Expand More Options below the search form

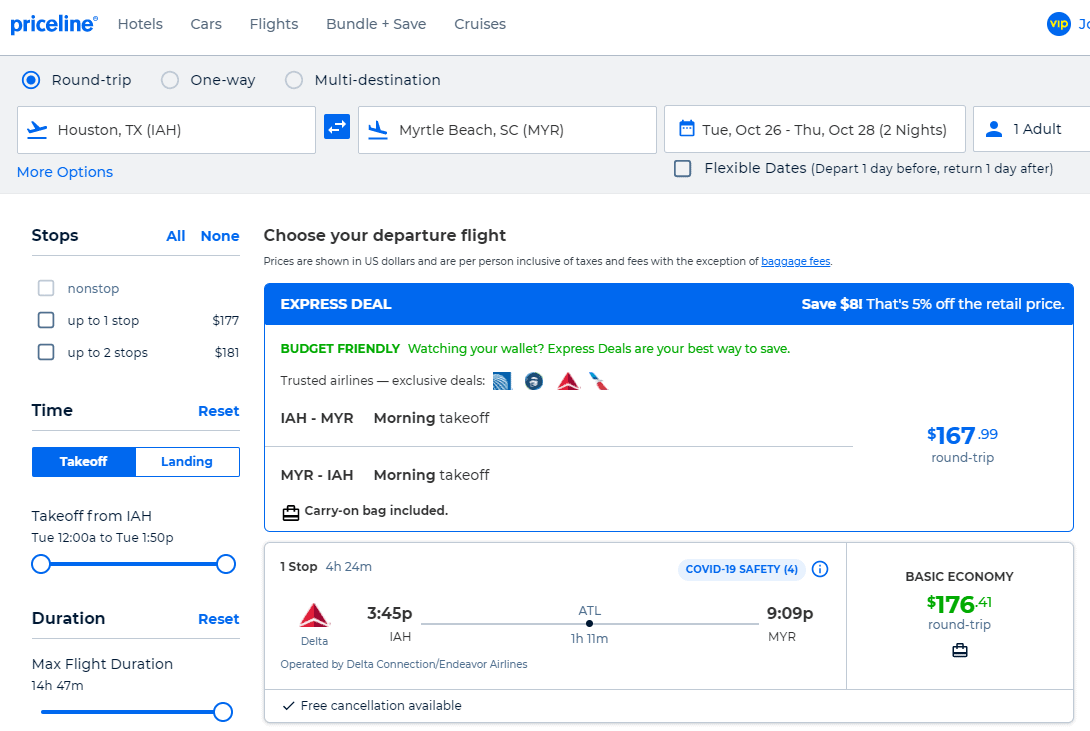64,172
